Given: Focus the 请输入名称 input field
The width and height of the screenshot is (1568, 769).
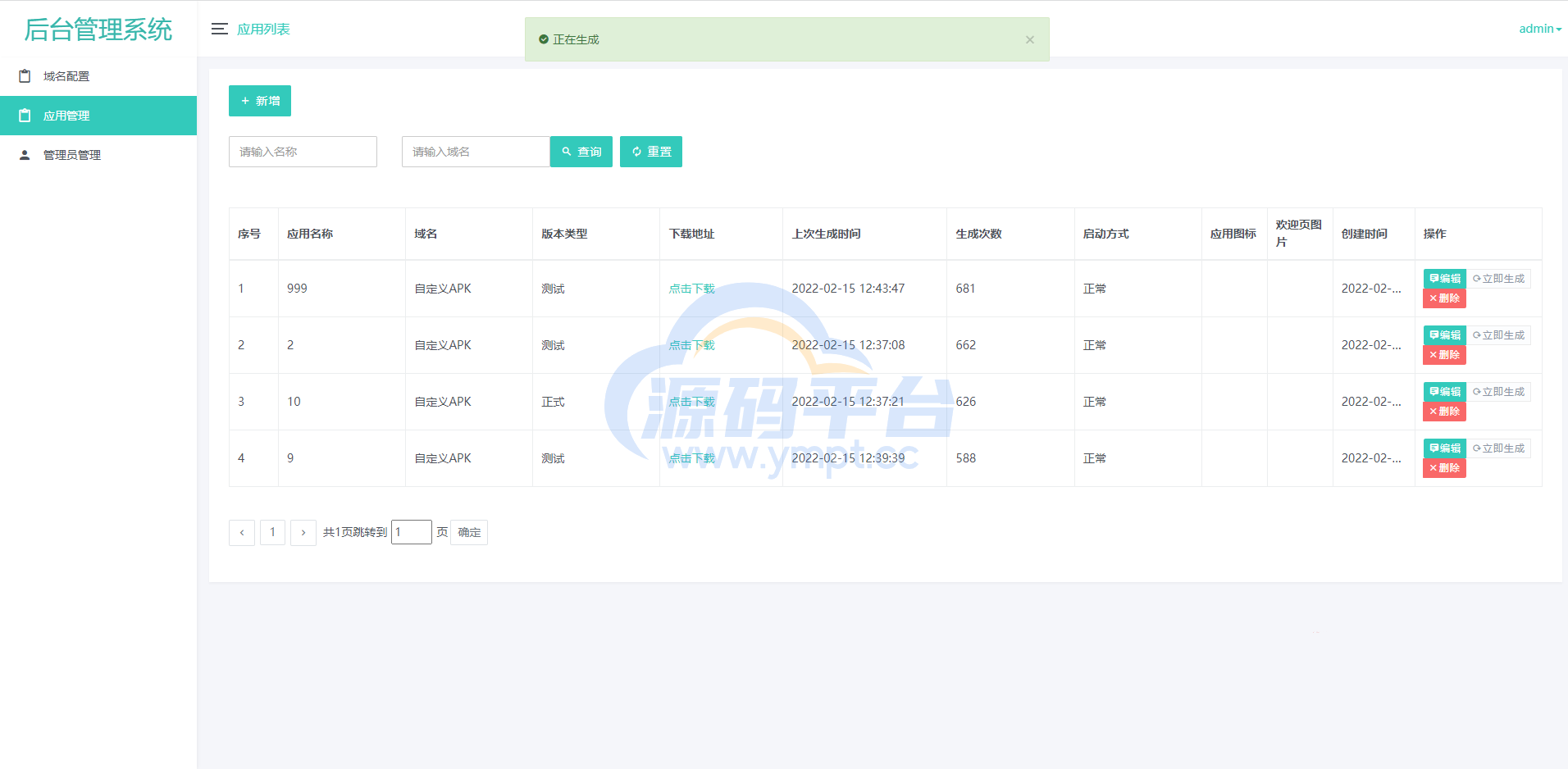Looking at the screenshot, I should (x=303, y=152).
